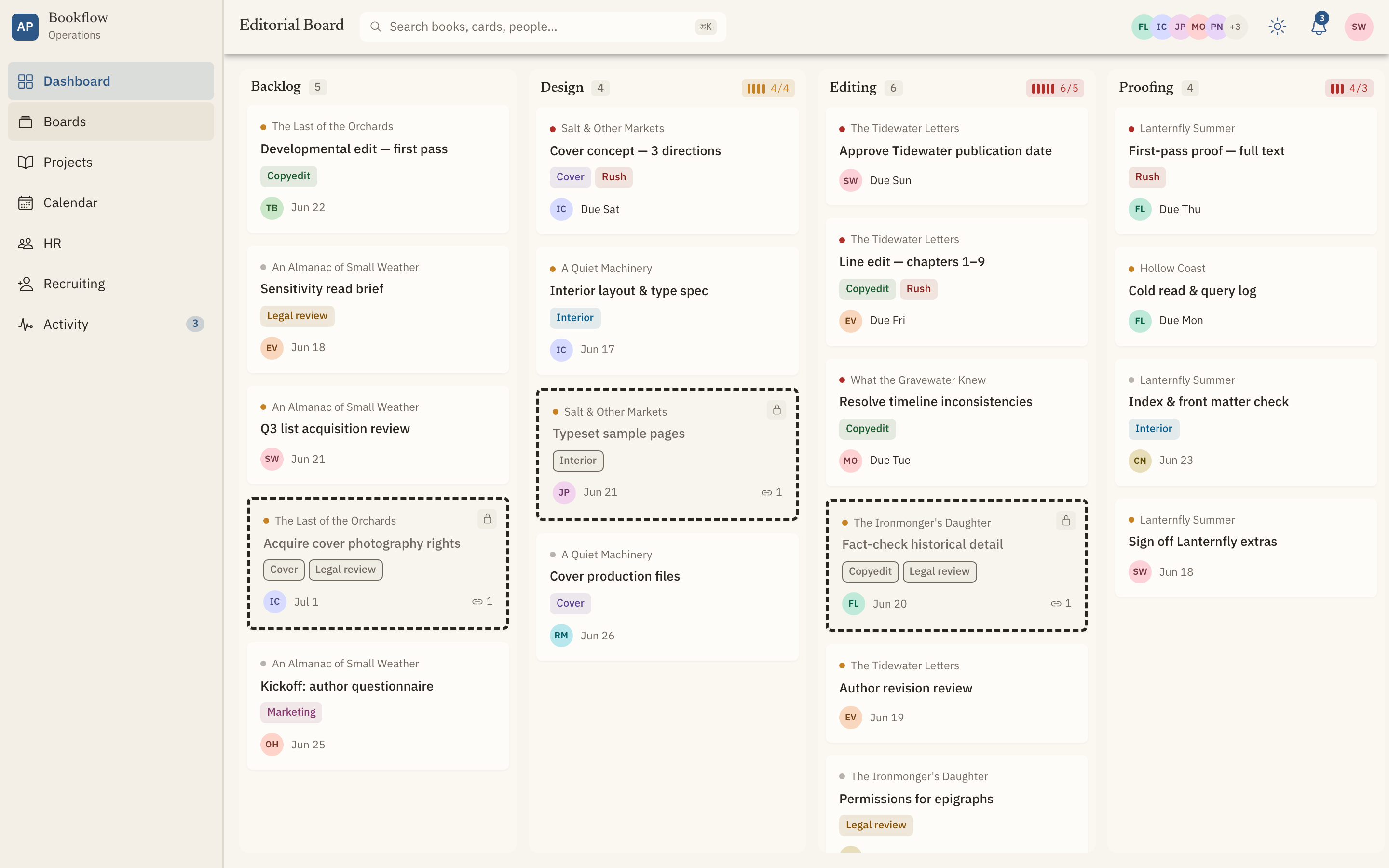Focus the search books, cards, people field
Viewport: 1389px width, 868px height.
point(543,27)
